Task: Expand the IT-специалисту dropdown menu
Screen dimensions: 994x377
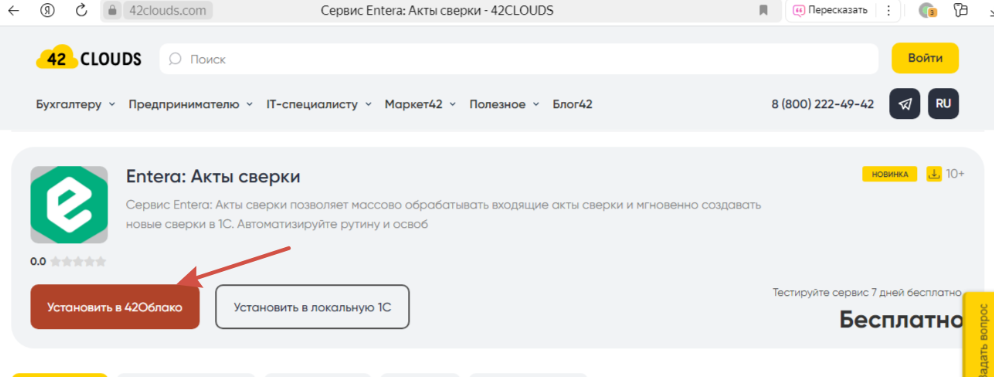Action: coord(318,105)
